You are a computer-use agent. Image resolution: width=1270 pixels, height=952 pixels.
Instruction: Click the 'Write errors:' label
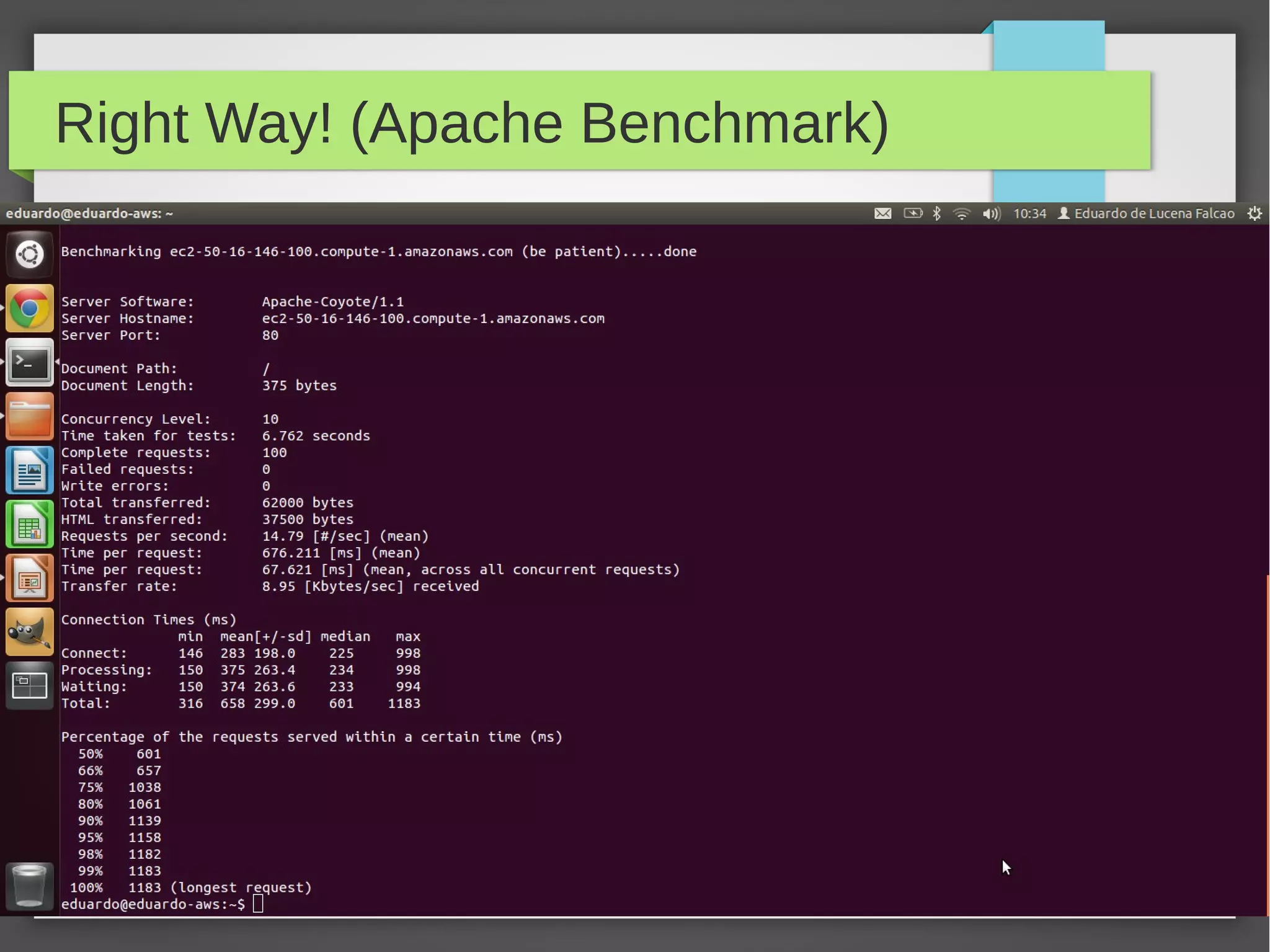coord(115,486)
